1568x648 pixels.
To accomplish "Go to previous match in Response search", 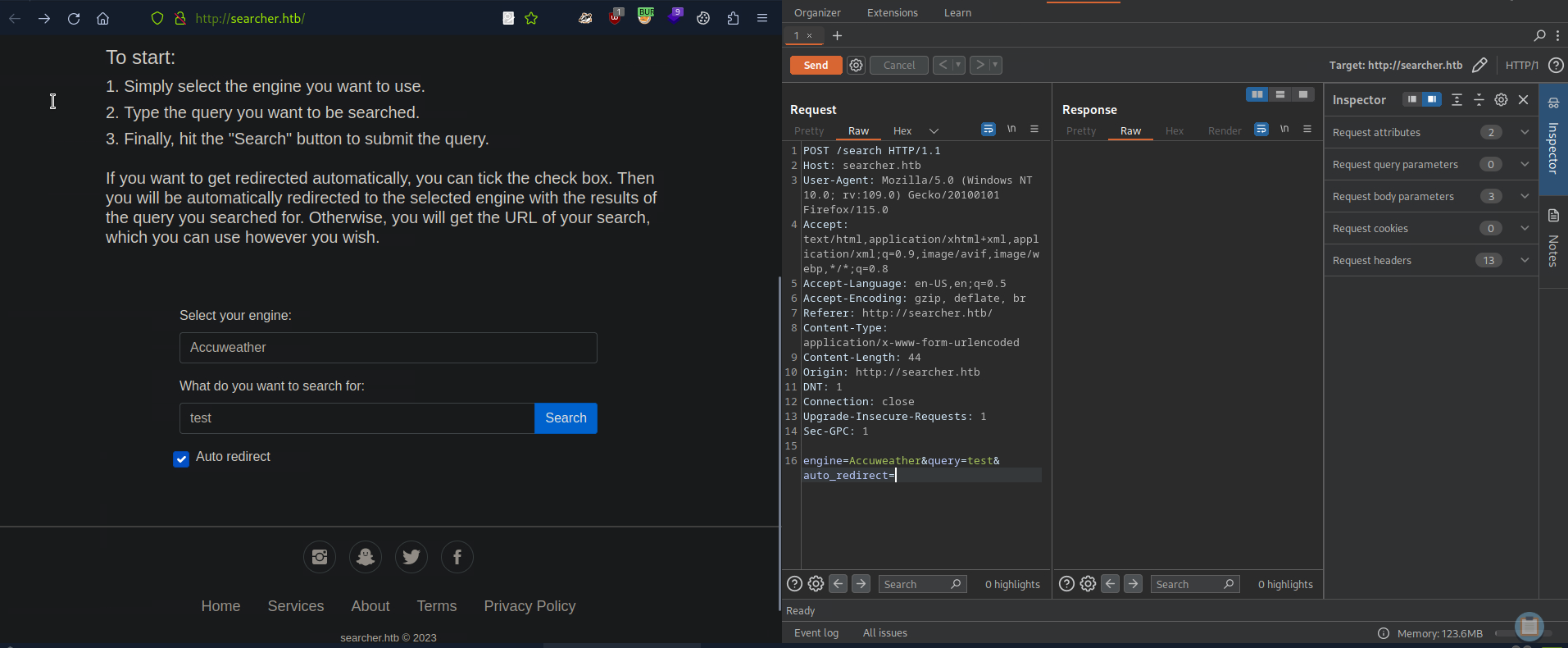I will 1110,583.
